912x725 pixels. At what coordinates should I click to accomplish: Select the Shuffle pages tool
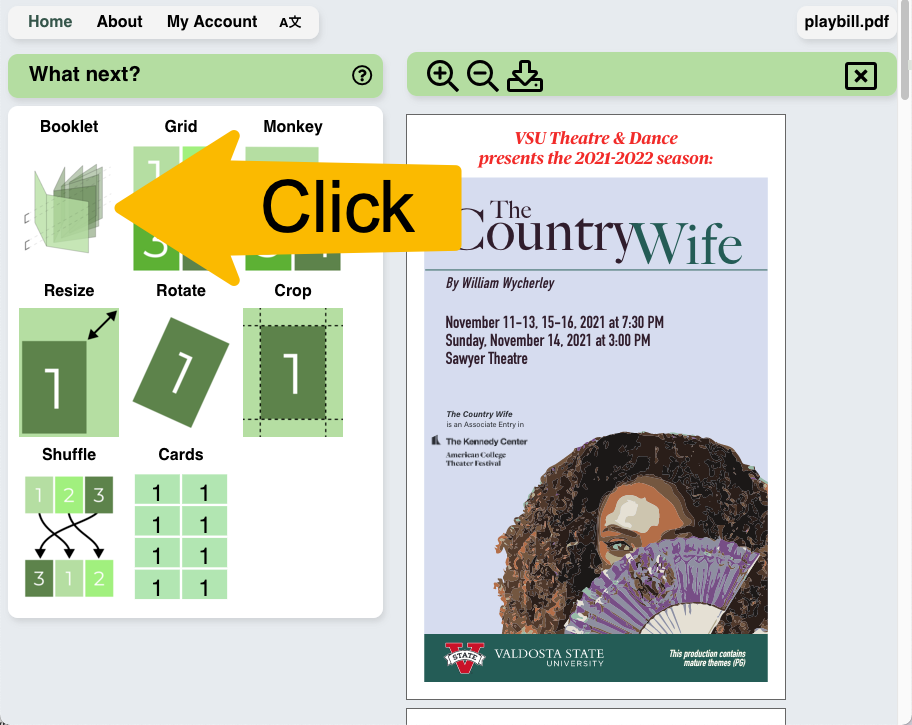pyautogui.click(x=69, y=536)
